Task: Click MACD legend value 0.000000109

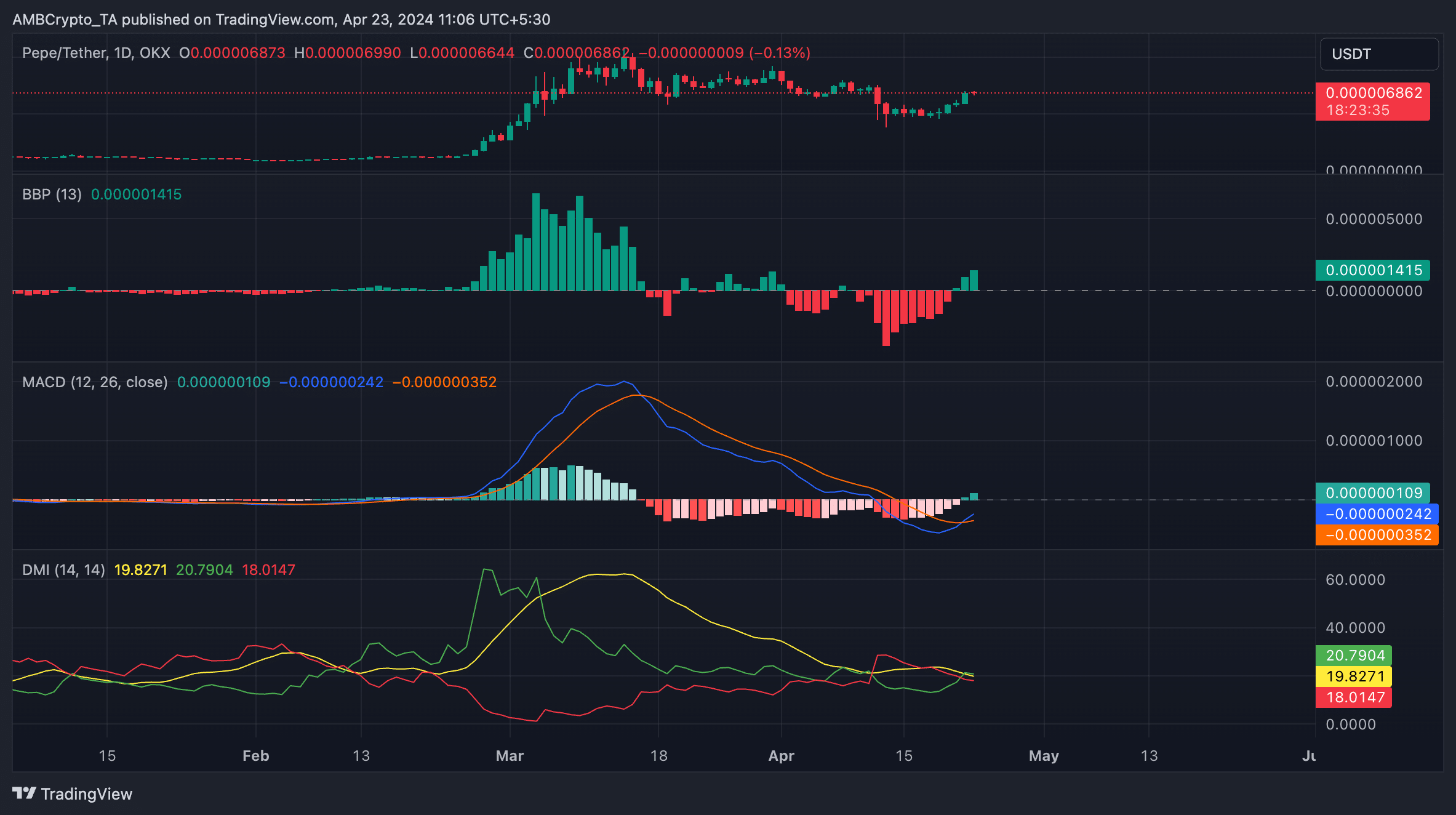Action: 224,382
